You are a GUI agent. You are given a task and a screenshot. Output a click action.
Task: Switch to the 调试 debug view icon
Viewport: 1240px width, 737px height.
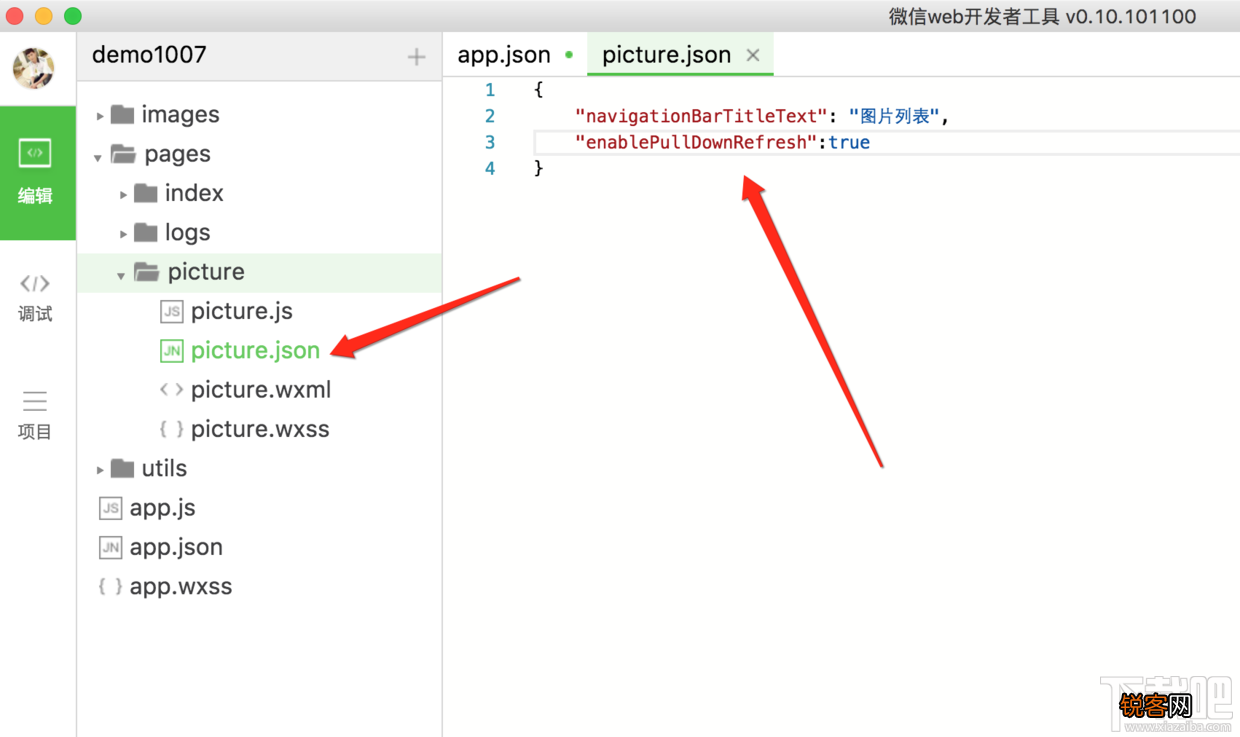click(x=35, y=284)
